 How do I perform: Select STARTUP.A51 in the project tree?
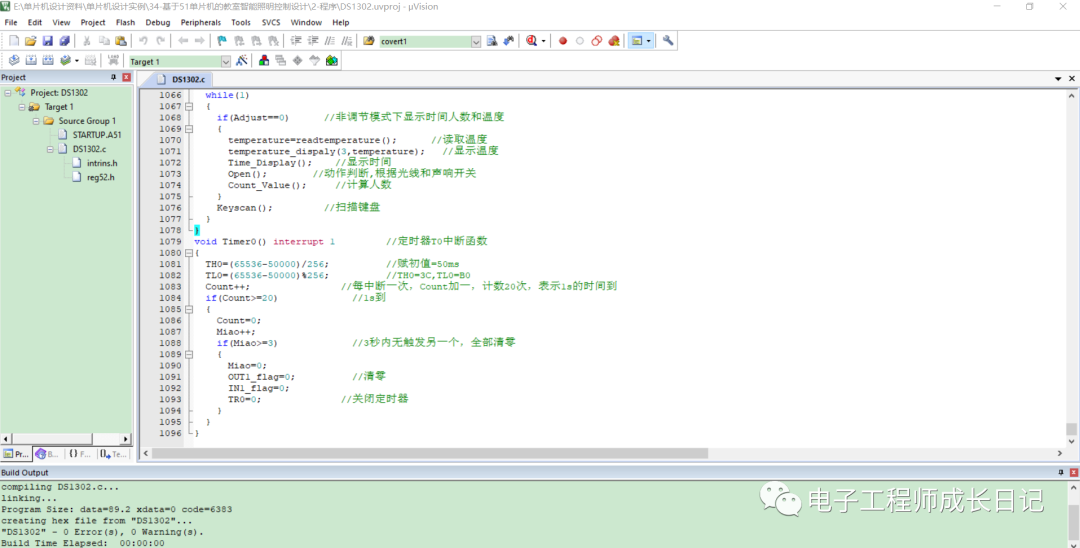(x=96, y=134)
